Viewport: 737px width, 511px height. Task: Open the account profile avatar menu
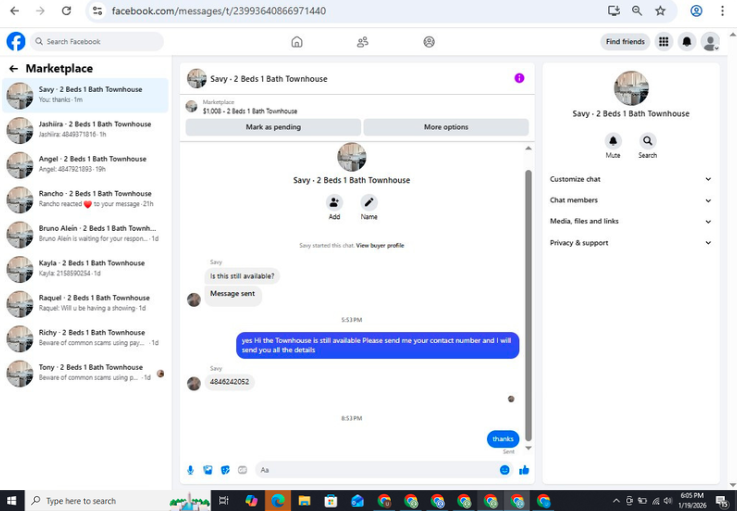point(710,42)
